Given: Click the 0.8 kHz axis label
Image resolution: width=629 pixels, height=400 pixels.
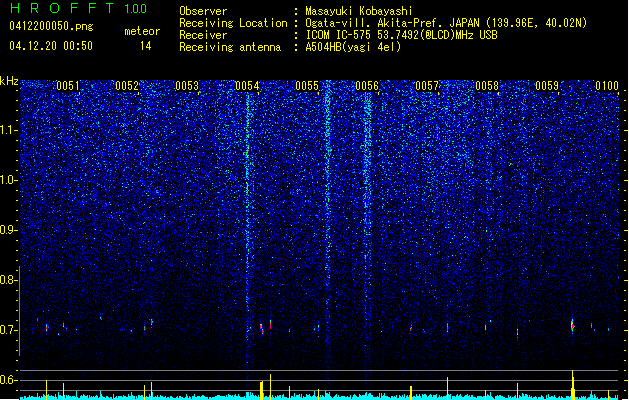Looking at the screenshot, I should [9, 280].
